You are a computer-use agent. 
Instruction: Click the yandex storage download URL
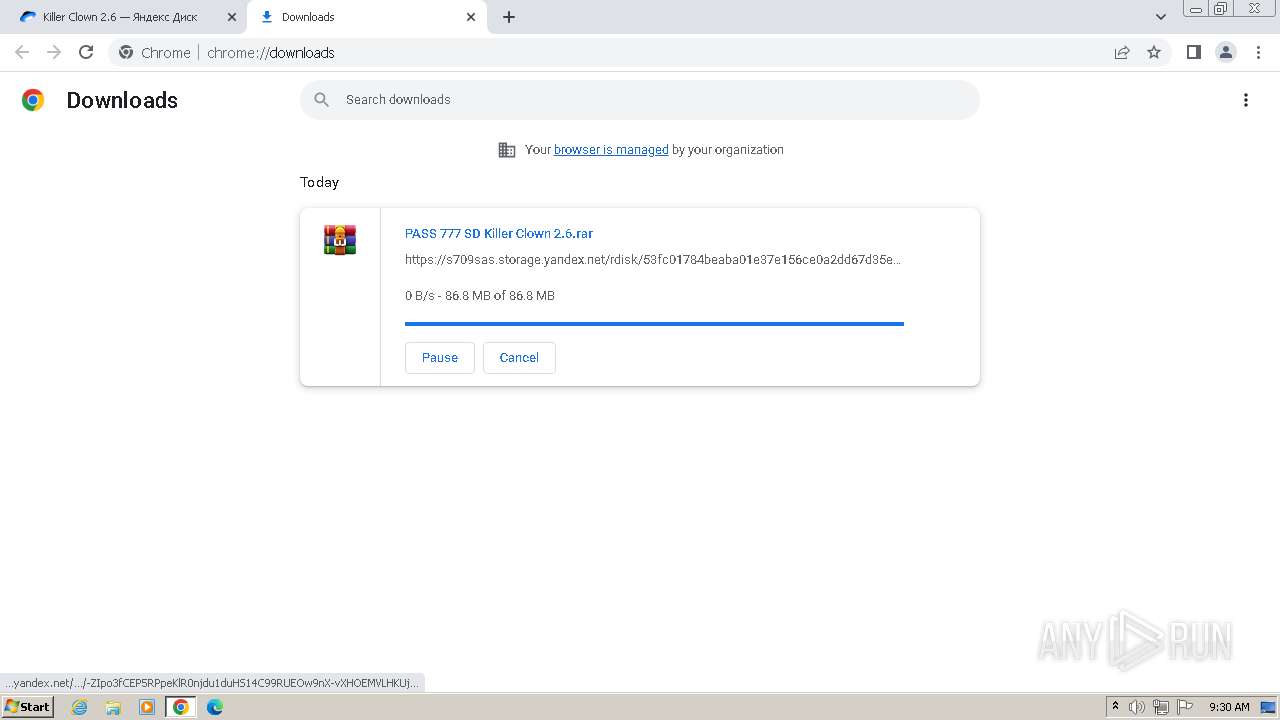[653, 260]
